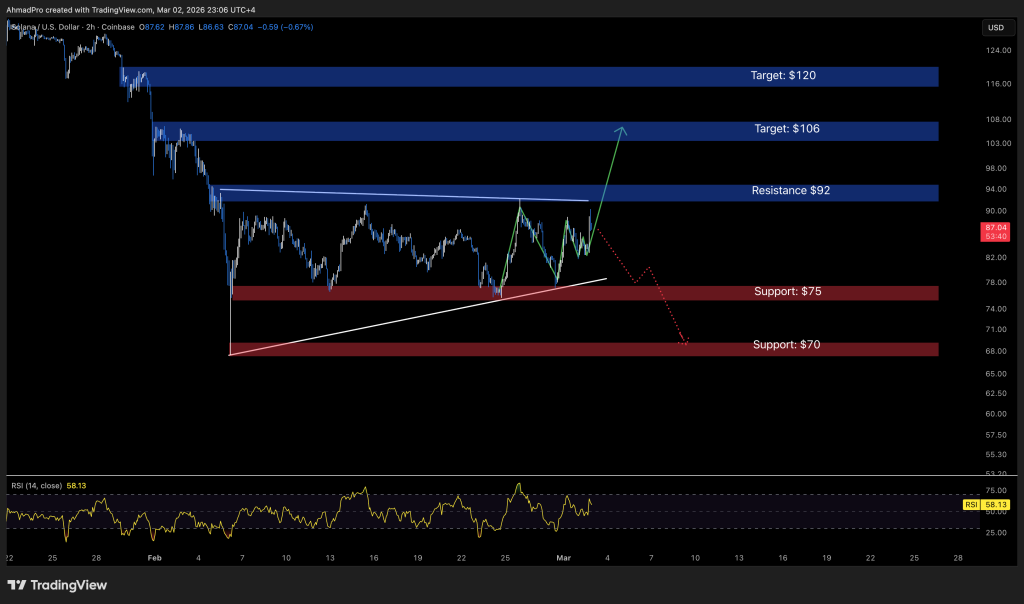This screenshot has height=604, width=1024.
Task: Select the Support: $70 zone label
Action: pos(787,345)
